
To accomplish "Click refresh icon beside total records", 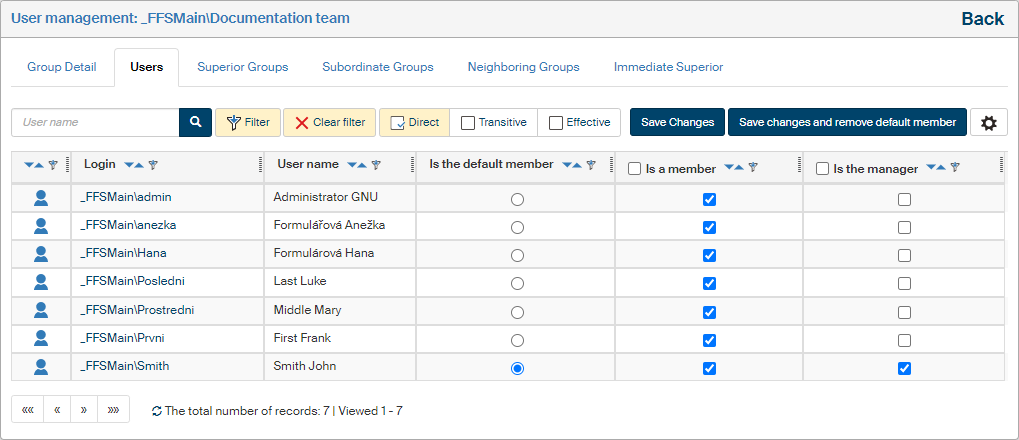I will pyautogui.click(x=157, y=411).
